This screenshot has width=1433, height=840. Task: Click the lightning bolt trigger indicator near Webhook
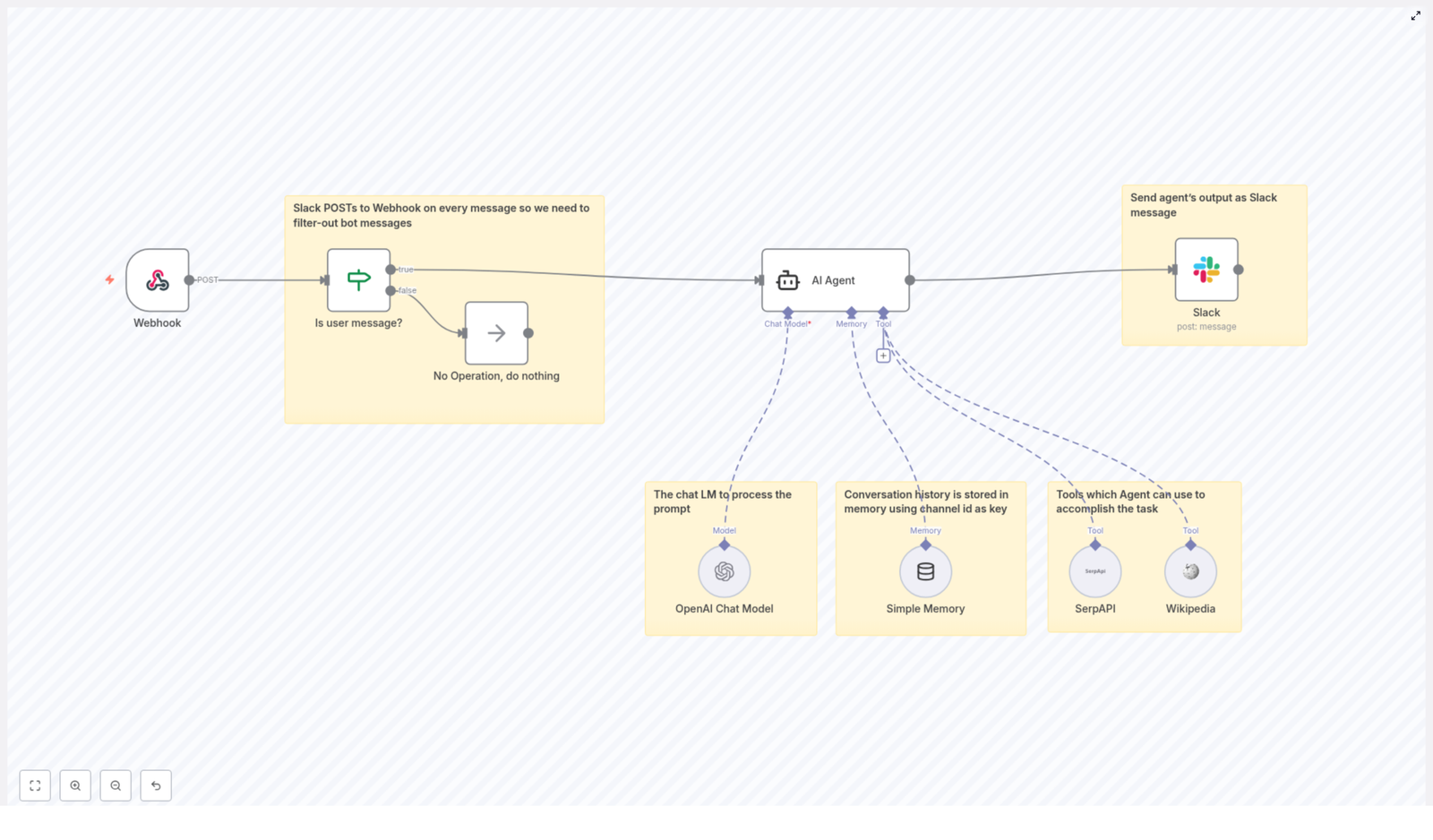click(109, 279)
